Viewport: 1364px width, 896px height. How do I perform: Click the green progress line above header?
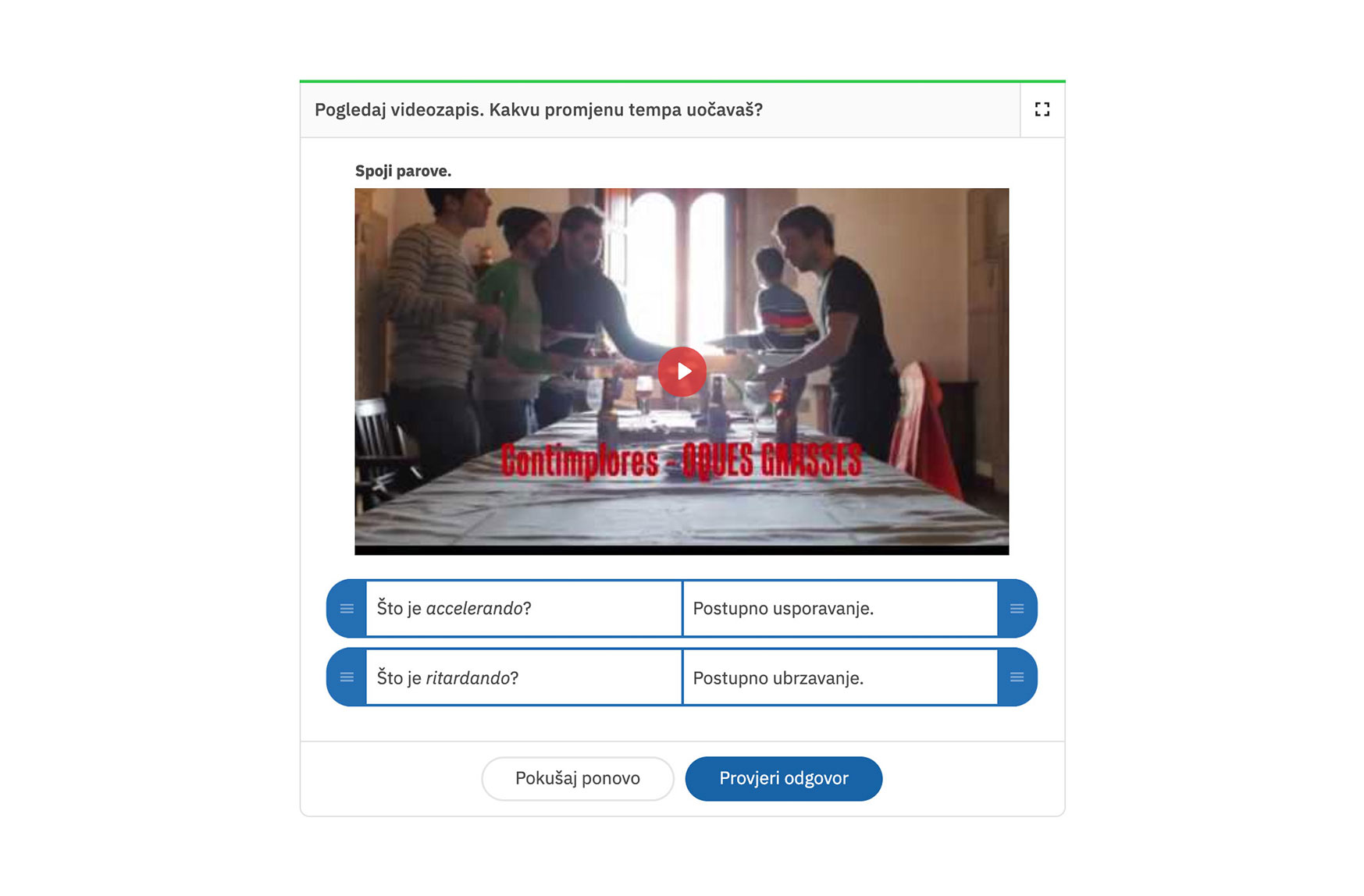tap(682, 81)
